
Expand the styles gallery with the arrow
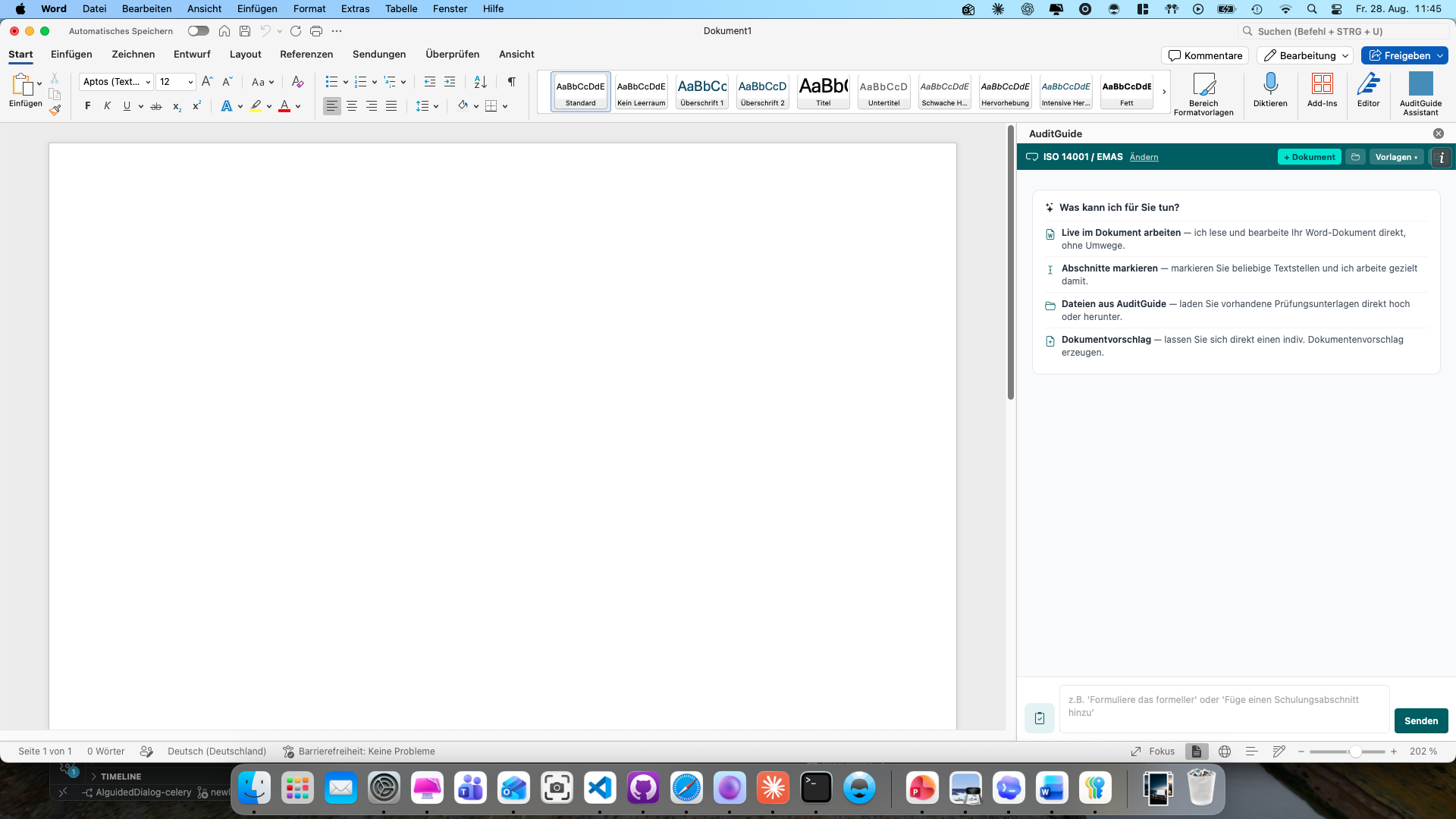1164,92
